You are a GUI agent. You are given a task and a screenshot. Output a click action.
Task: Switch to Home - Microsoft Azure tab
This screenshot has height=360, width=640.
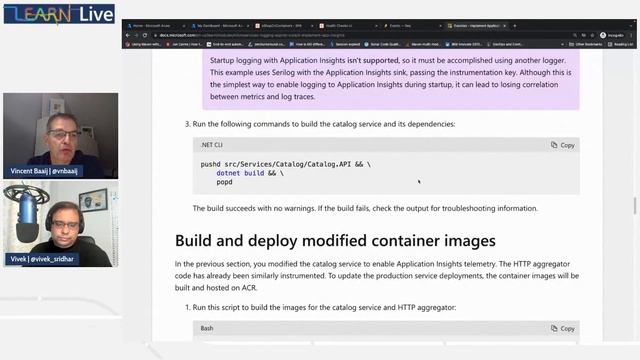155,26
